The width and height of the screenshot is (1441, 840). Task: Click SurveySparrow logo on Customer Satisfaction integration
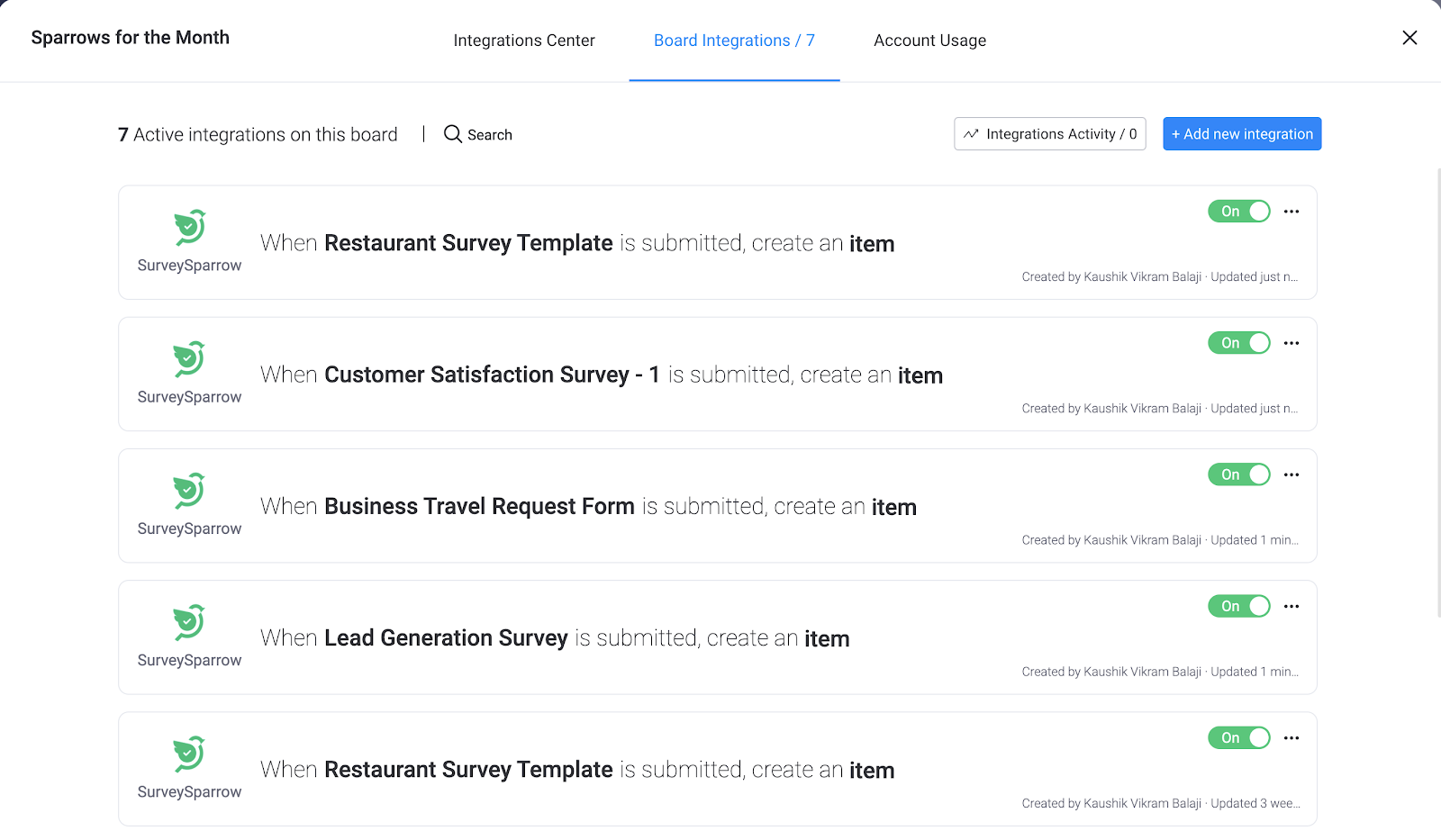click(189, 359)
